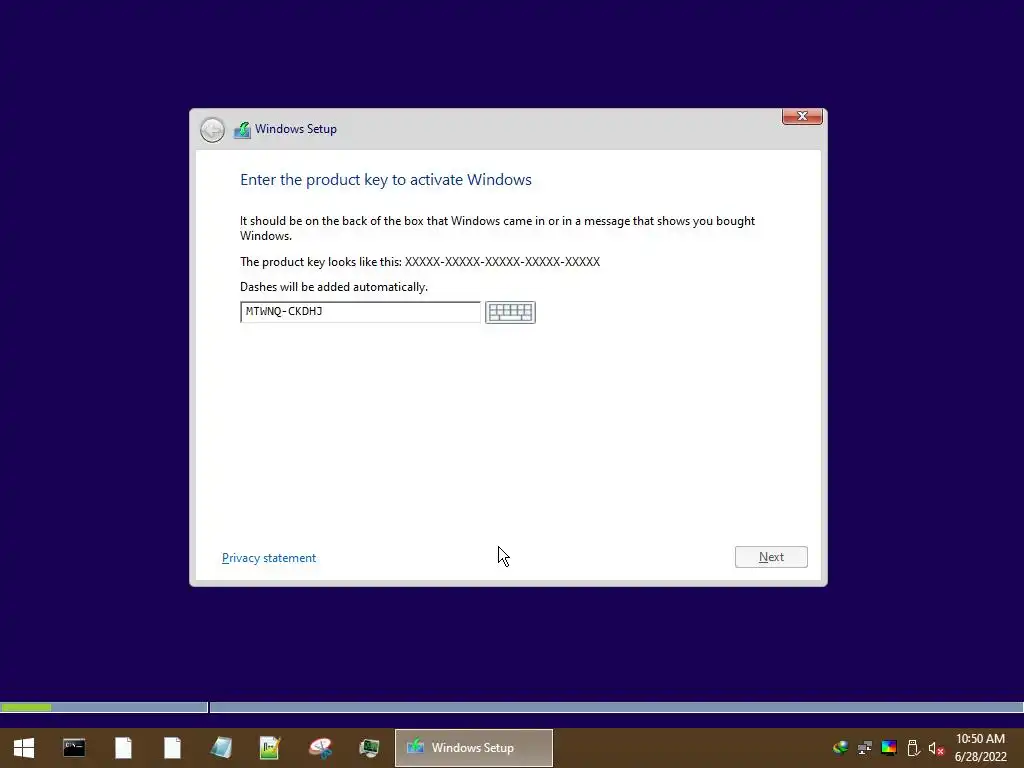1024x768 pixels.
Task: Click 'Dashes will be added automatically' text
Action: coord(334,287)
